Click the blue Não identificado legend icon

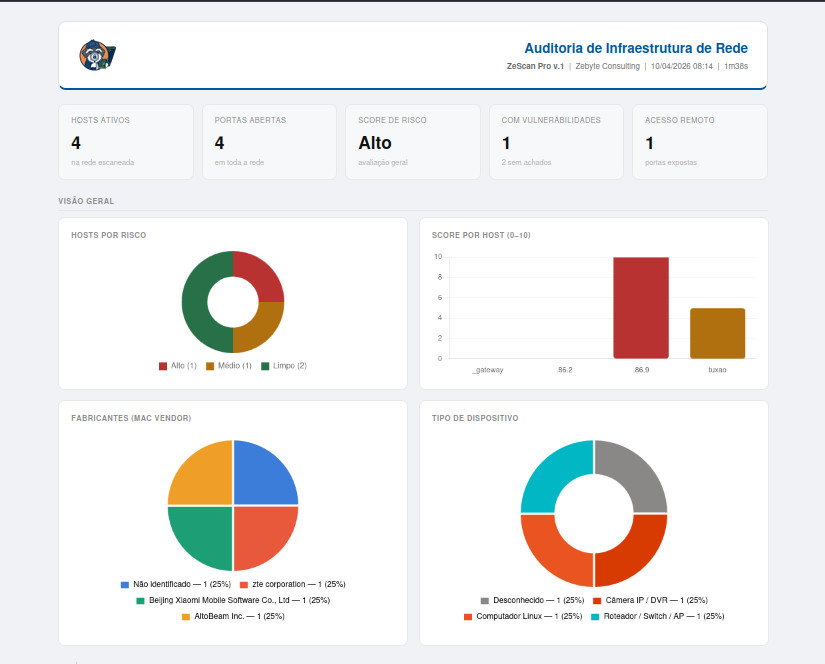(x=124, y=584)
